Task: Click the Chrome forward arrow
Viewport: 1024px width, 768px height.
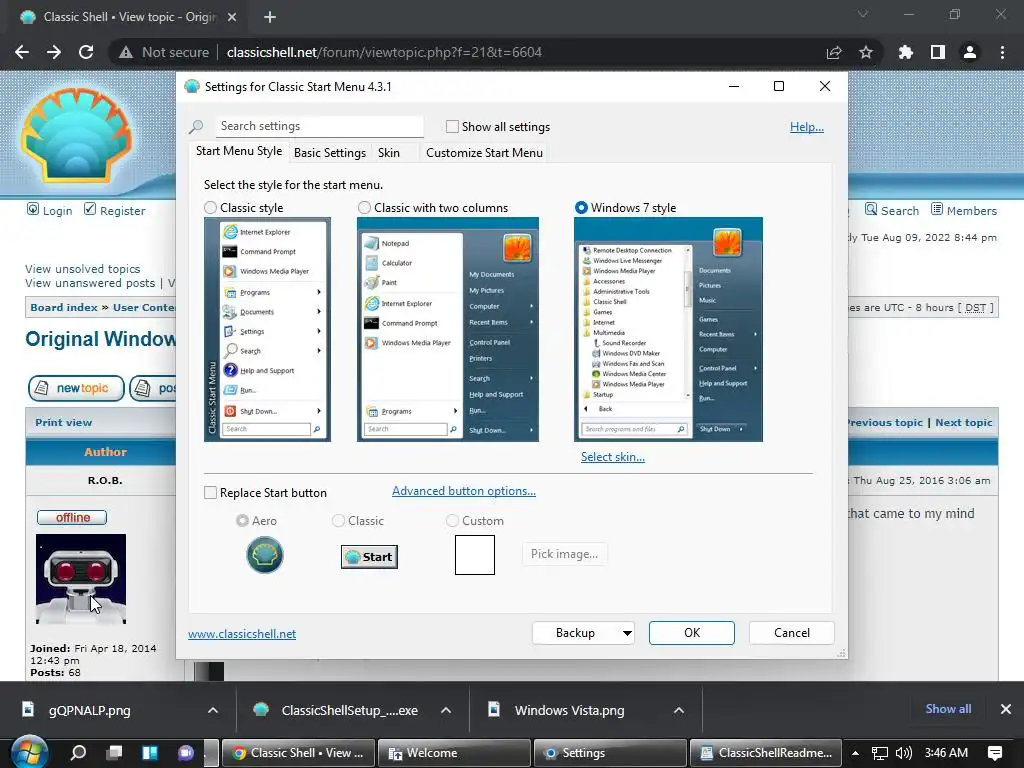Action: pyautogui.click(x=54, y=52)
